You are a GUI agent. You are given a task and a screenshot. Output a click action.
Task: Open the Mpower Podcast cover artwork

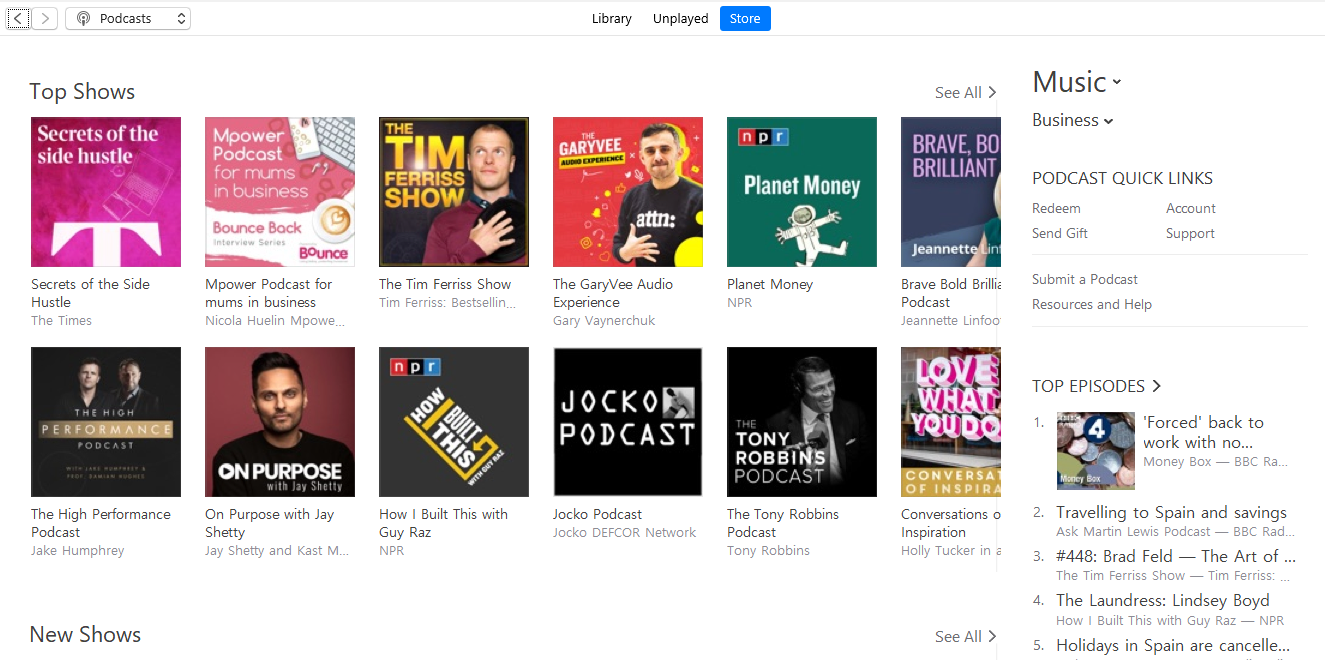coord(280,192)
